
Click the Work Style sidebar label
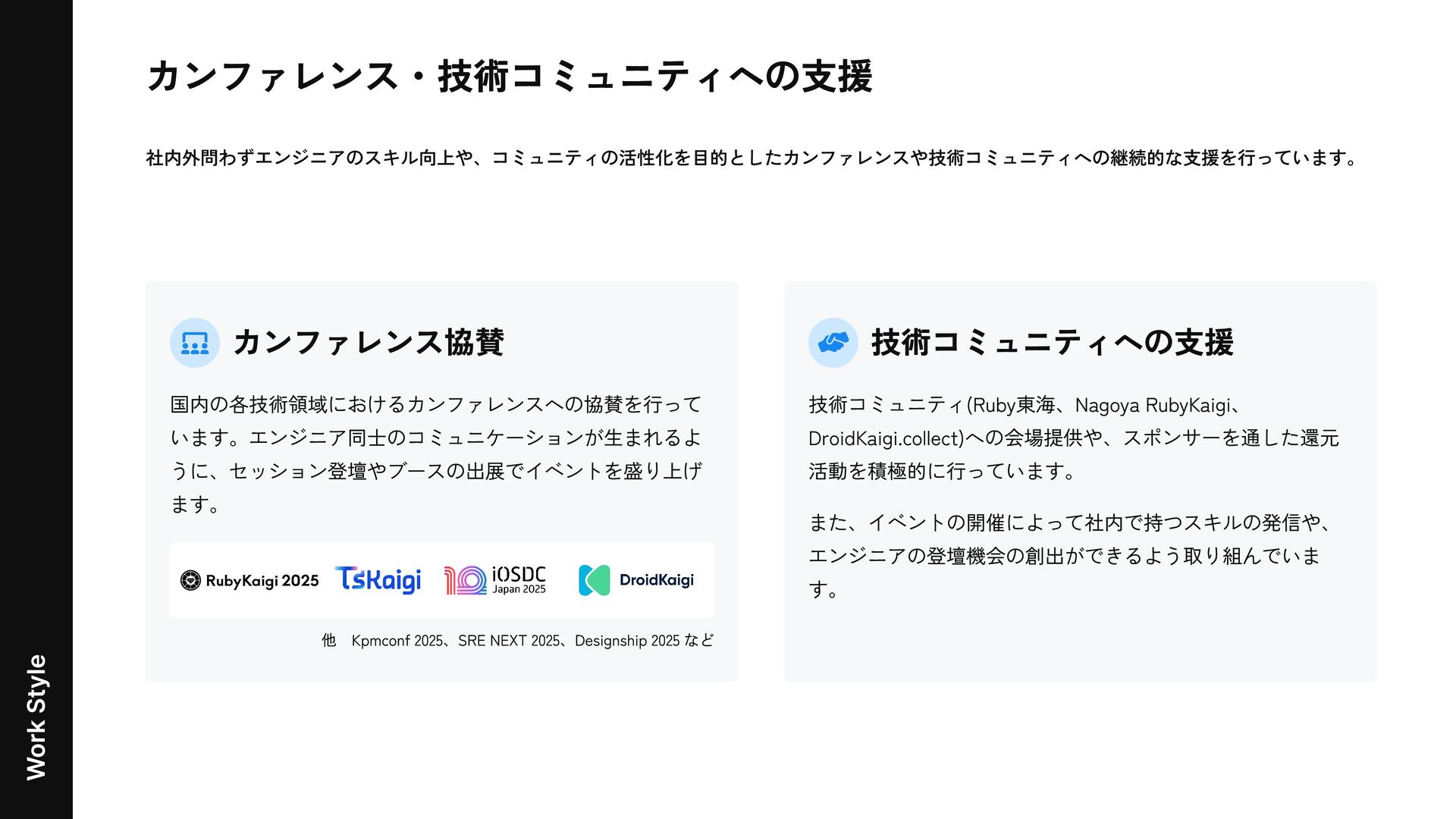point(36,717)
